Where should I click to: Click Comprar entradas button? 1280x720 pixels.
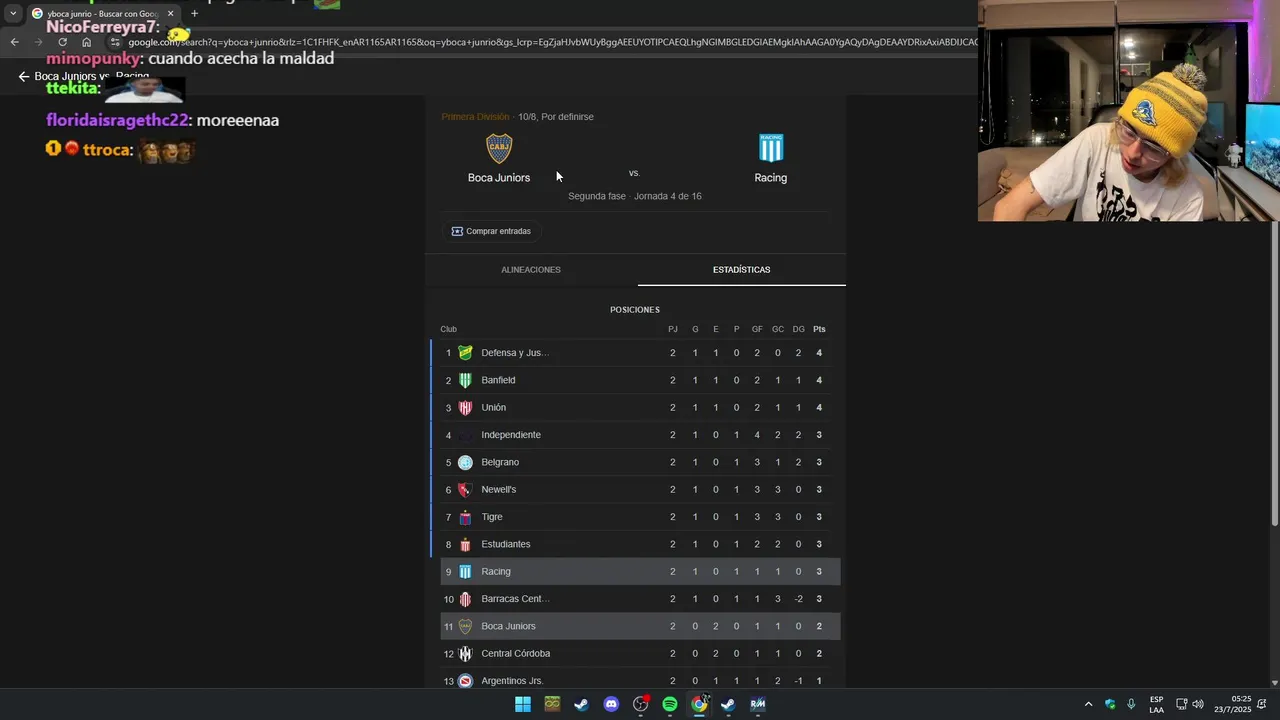(x=491, y=231)
